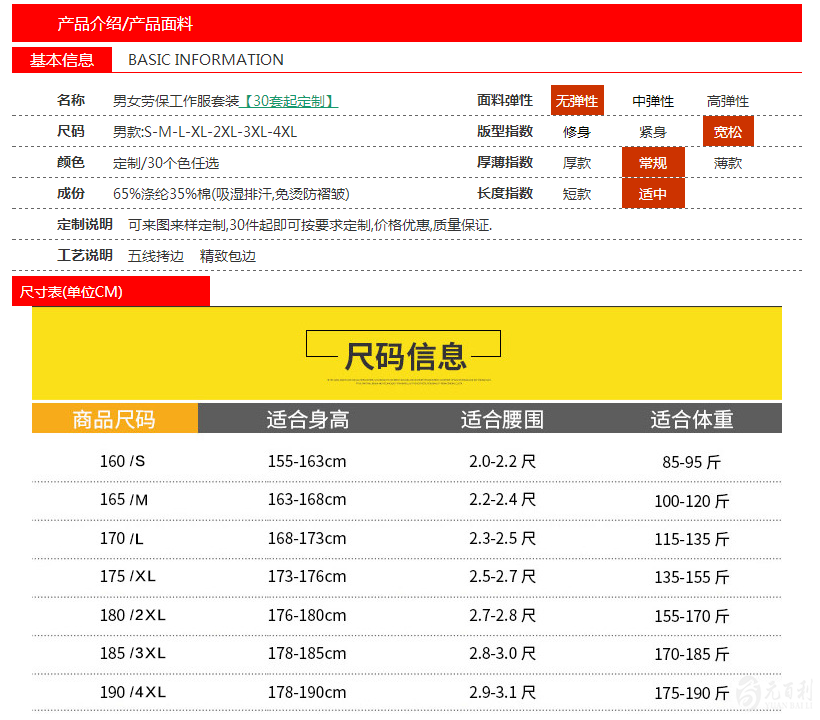The width and height of the screenshot is (820, 720).
Task: Click the 135-155 斤 weight cell
Action: [x=691, y=577]
